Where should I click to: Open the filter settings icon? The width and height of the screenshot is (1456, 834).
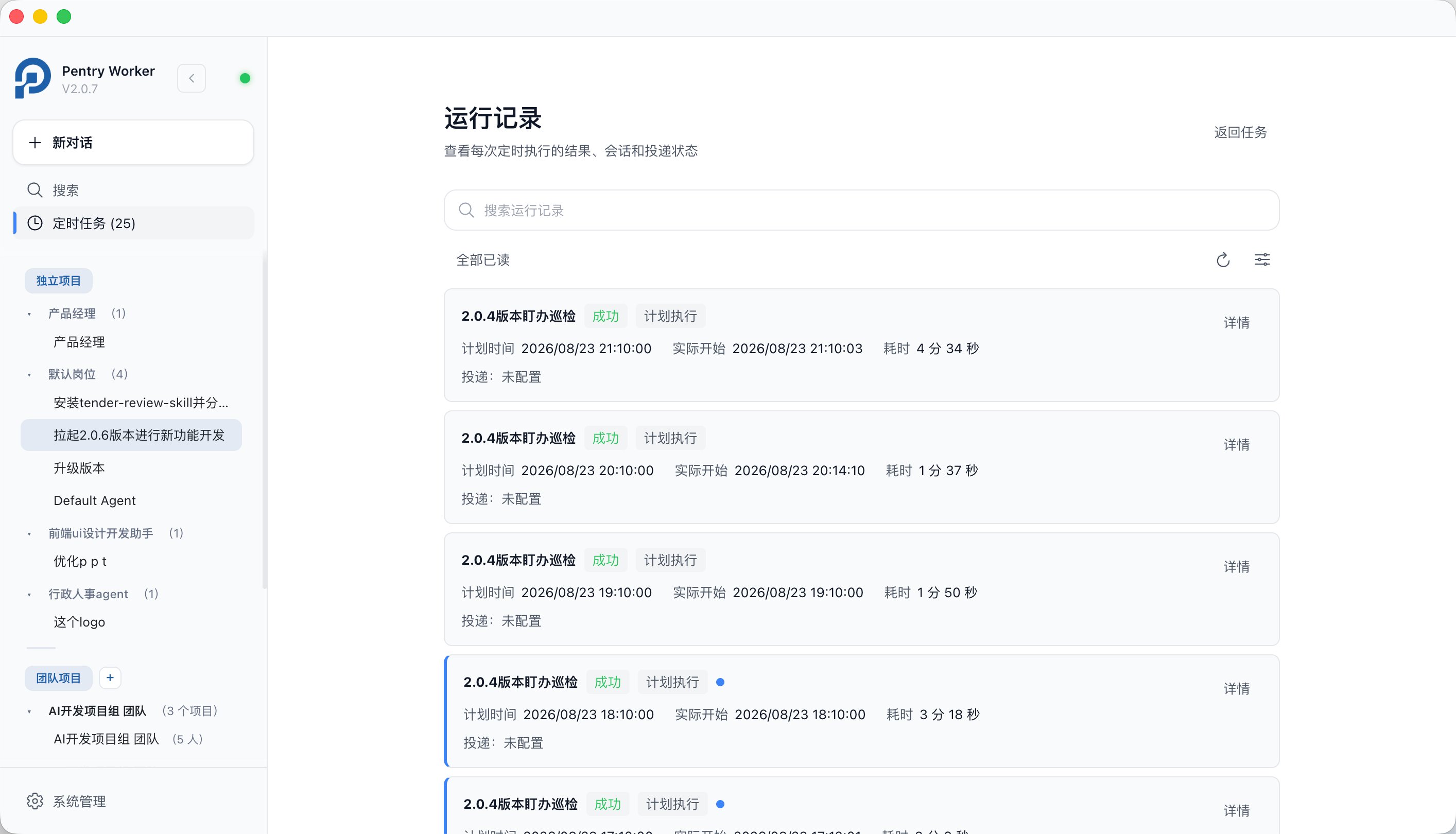[1262, 260]
